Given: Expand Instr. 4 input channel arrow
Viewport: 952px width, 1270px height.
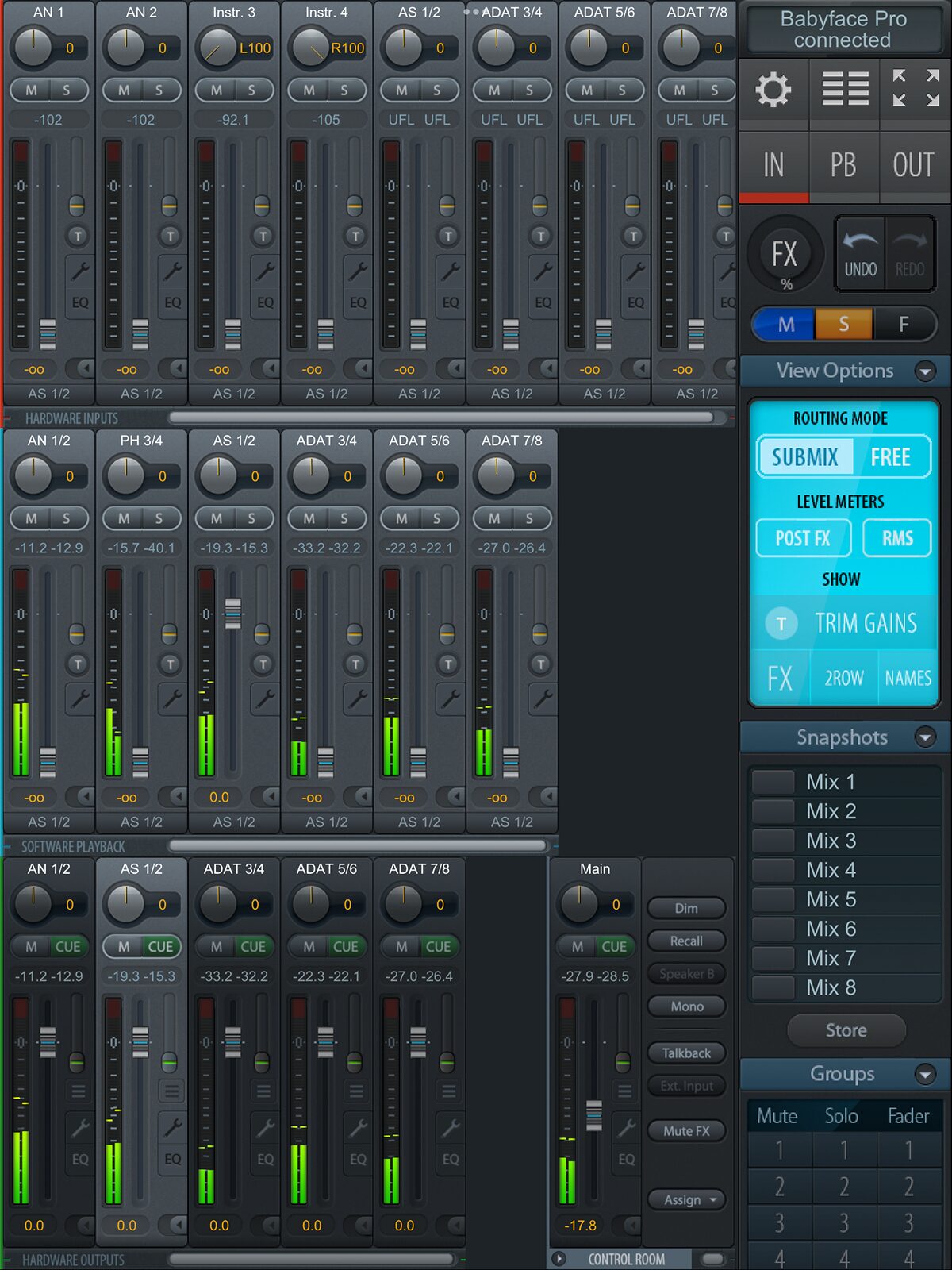Looking at the screenshot, I should pos(359,368).
